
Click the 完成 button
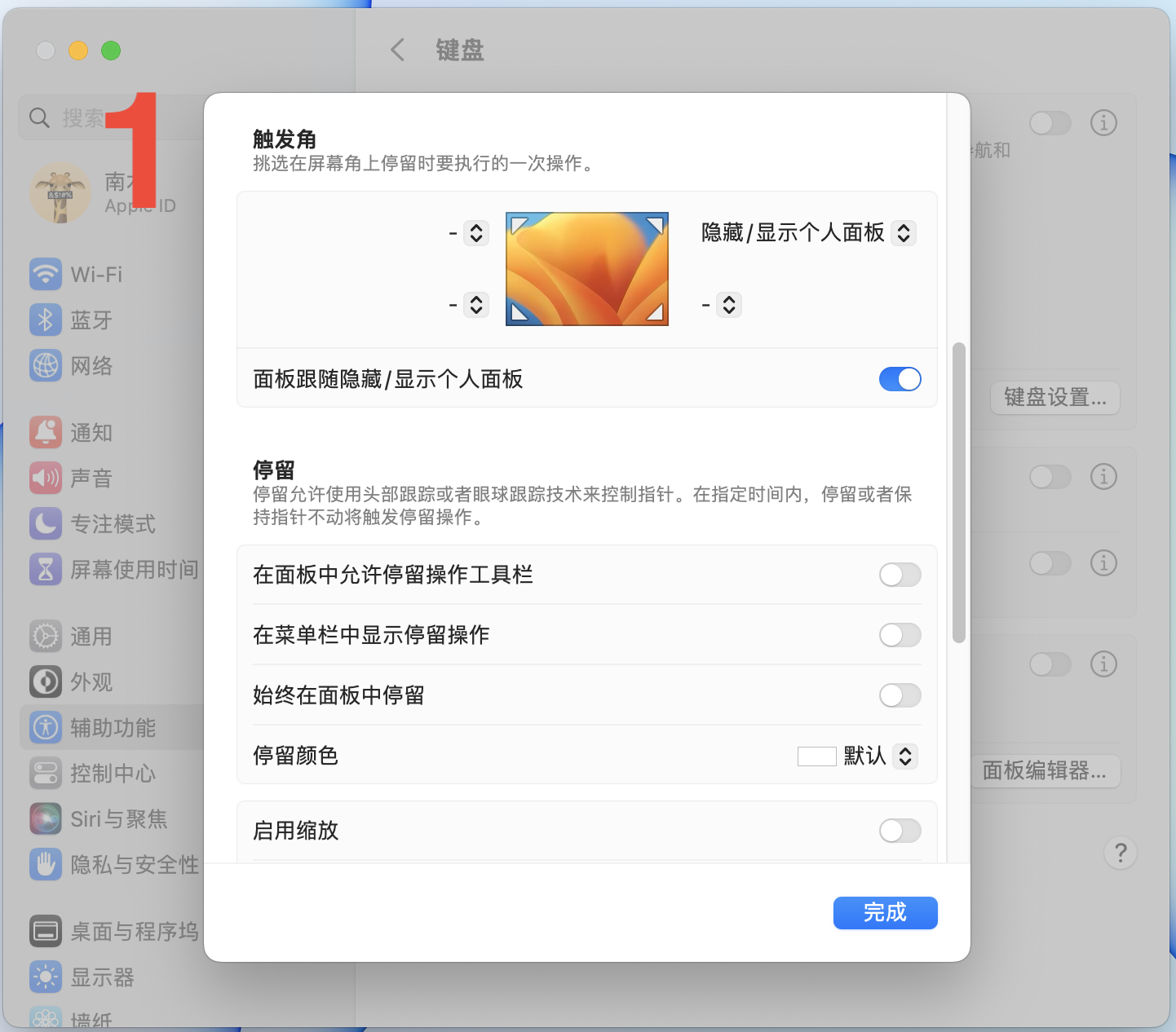pos(886,913)
